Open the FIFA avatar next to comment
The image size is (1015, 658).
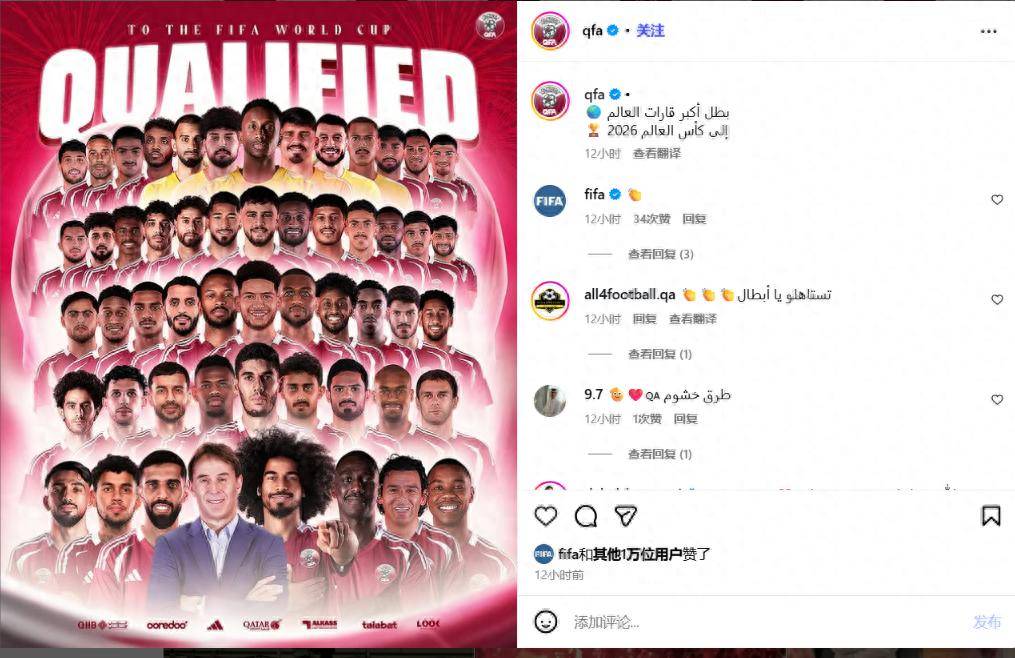(x=550, y=200)
